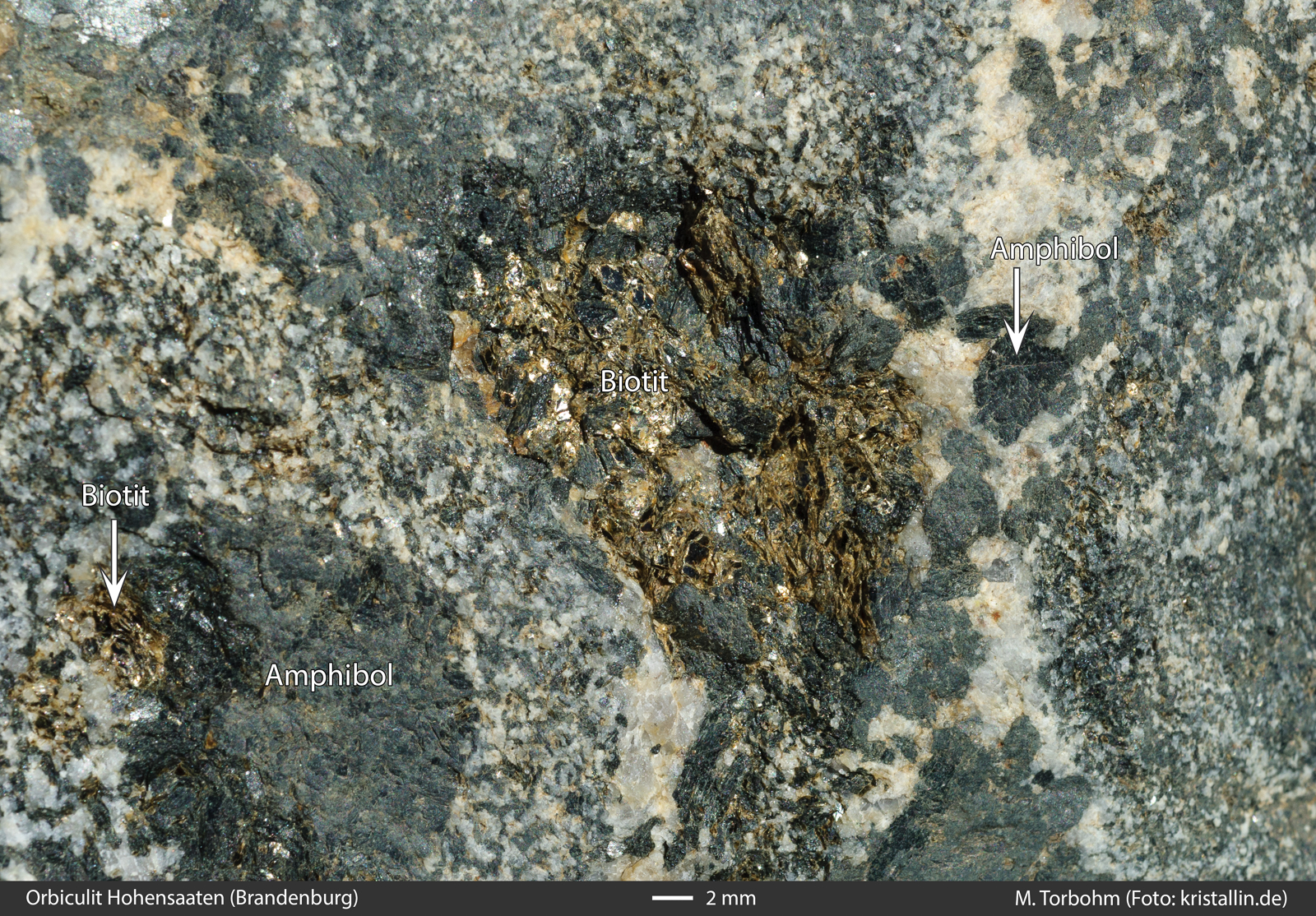
Task: Click the "2 mm" scale text
Action: pyautogui.click(x=730, y=898)
